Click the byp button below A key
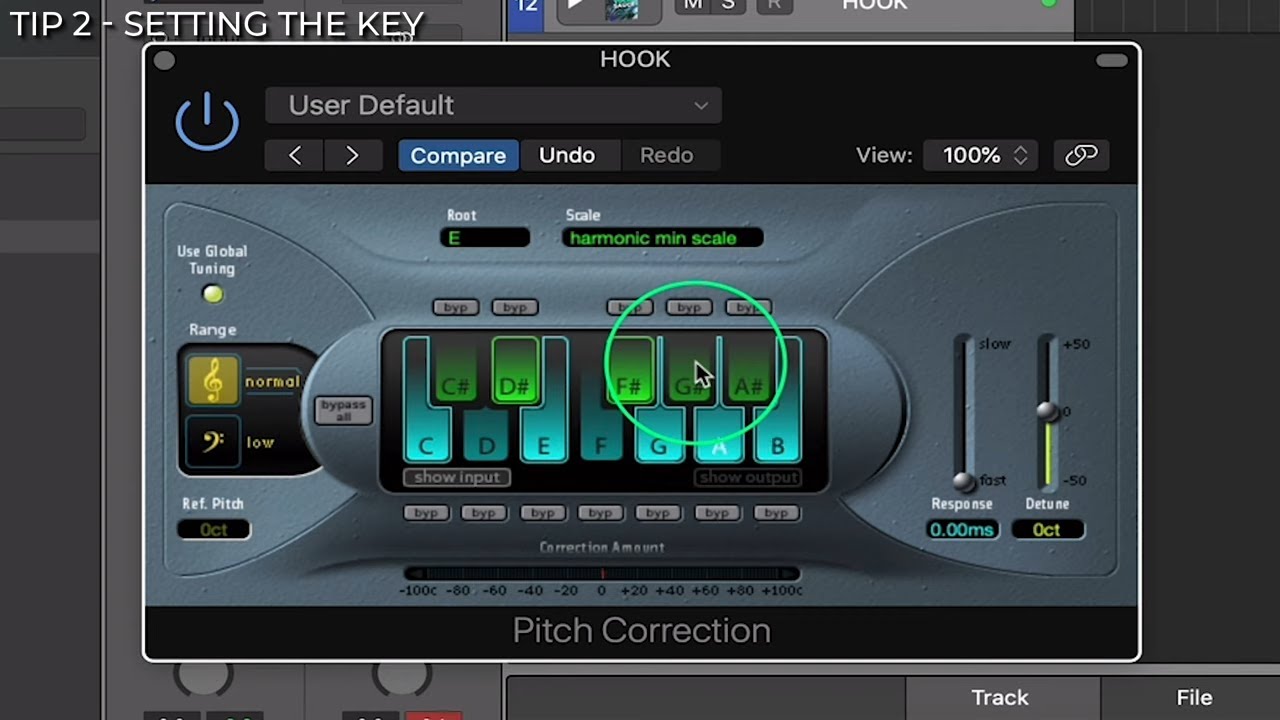Viewport: 1280px width, 720px height. pos(717,513)
